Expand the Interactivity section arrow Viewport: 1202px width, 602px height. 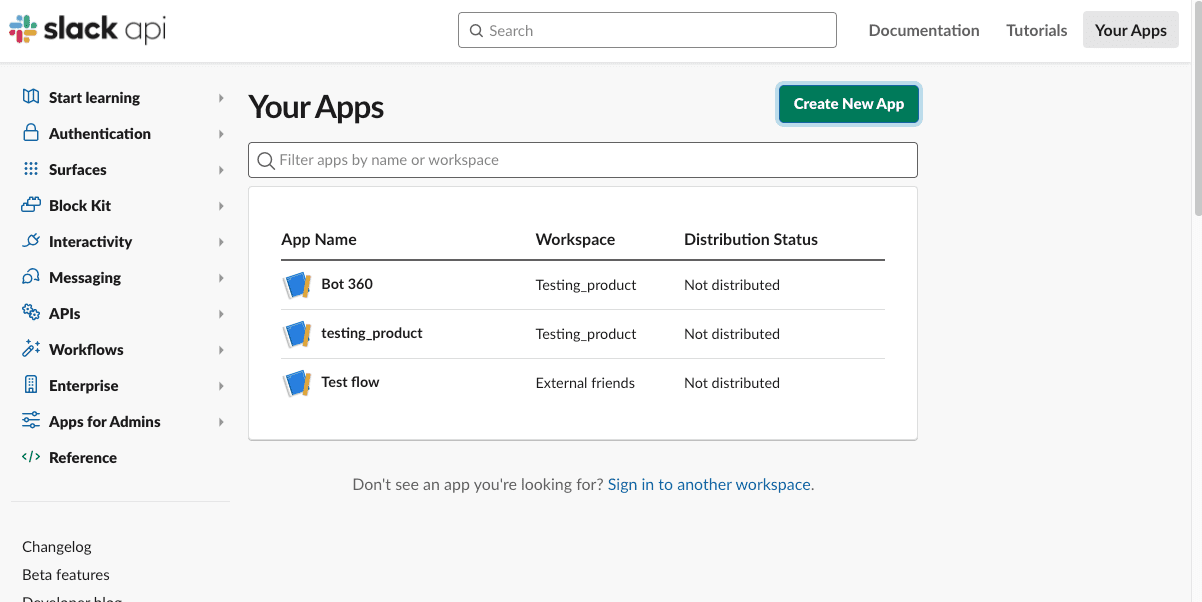click(221, 242)
